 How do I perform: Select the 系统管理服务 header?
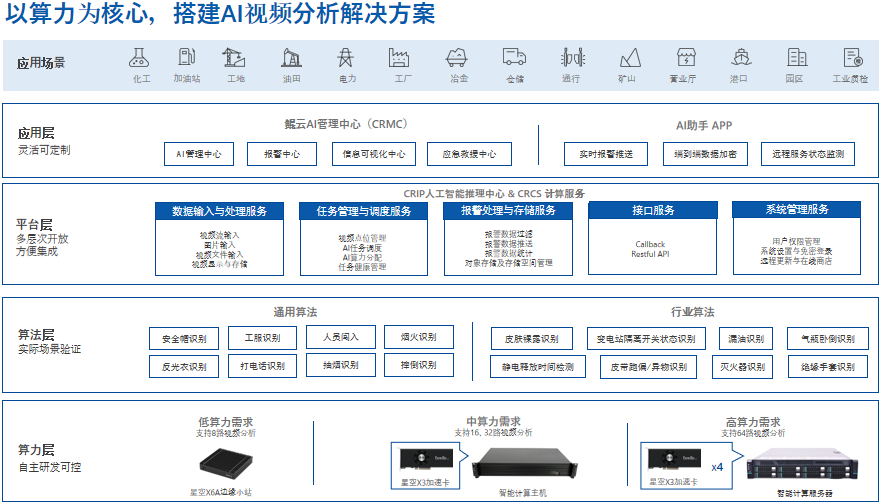pos(796,210)
